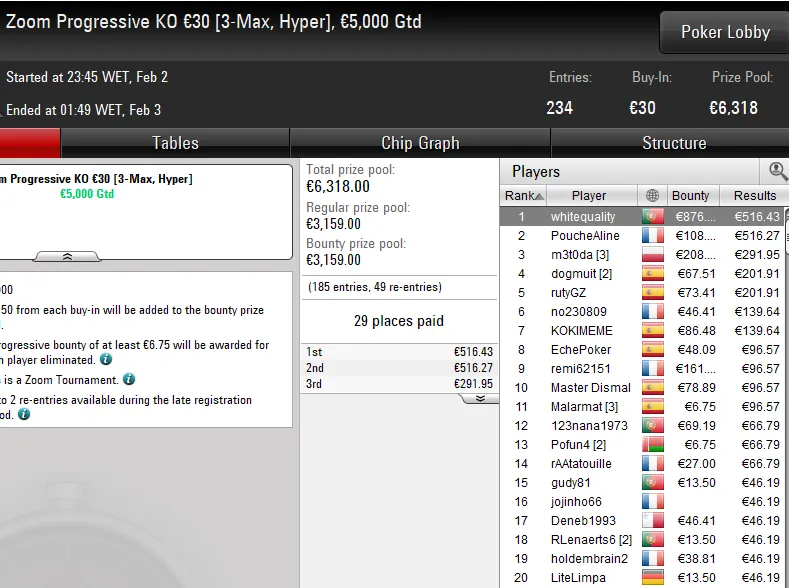Sort players by Bounty column
Image resolution: width=789 pixels, height=588 pixels.
690,196
